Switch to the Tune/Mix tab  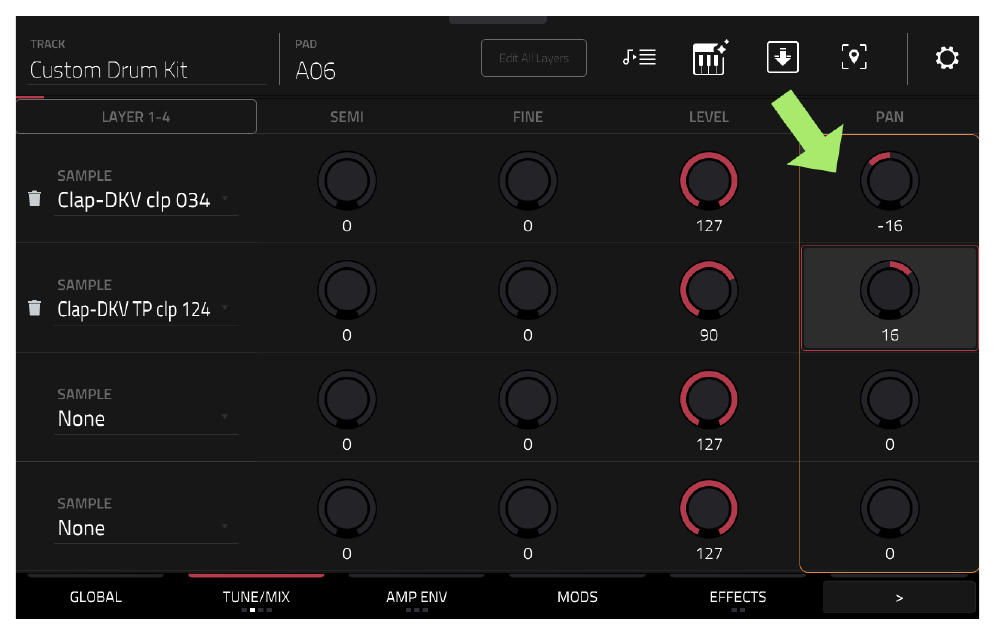pos(256,597)
